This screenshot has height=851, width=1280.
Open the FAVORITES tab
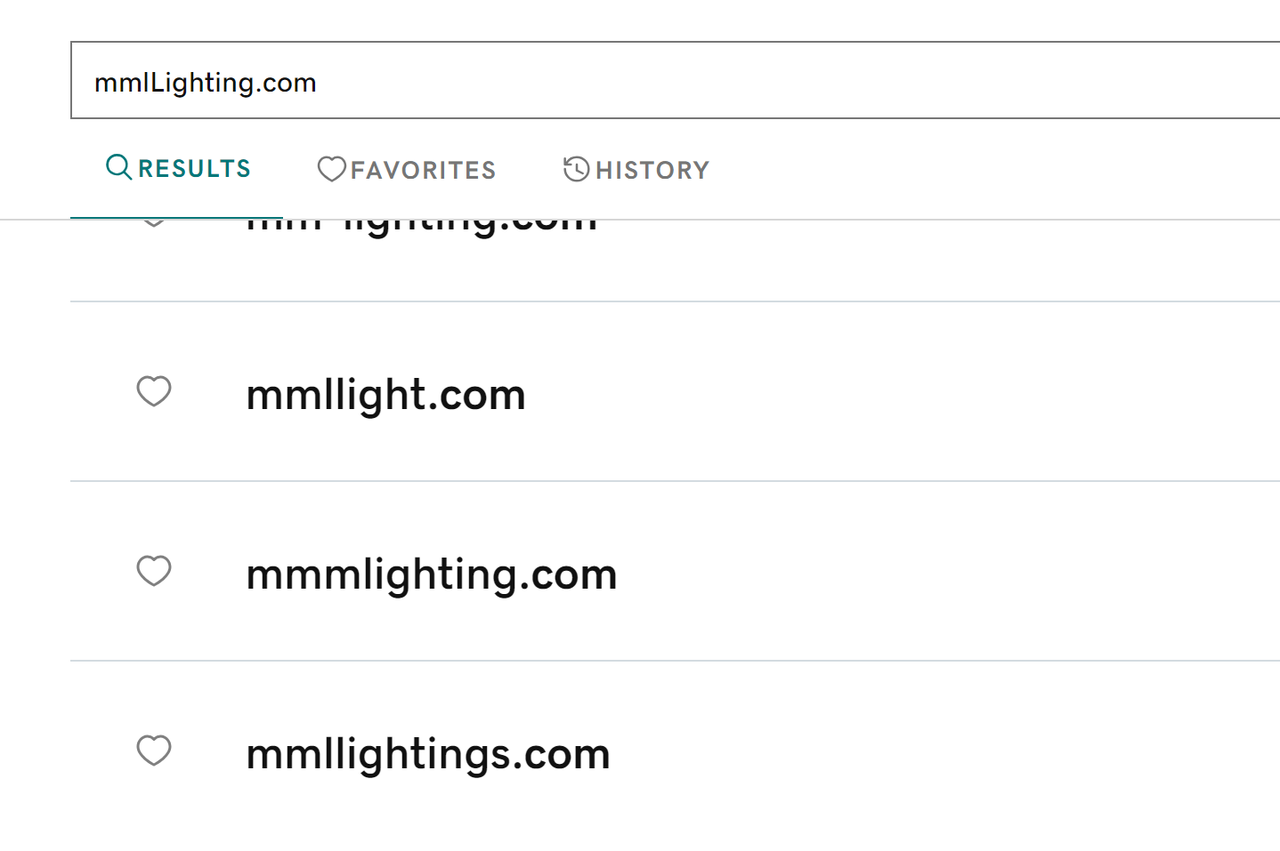422,171
